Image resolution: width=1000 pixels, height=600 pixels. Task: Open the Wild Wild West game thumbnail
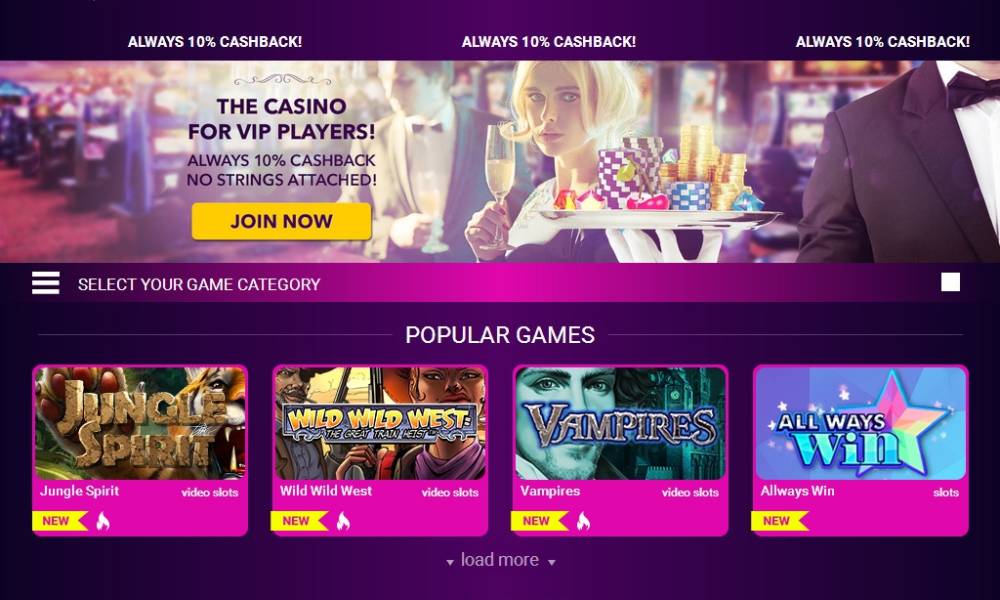tap(380, 423)
